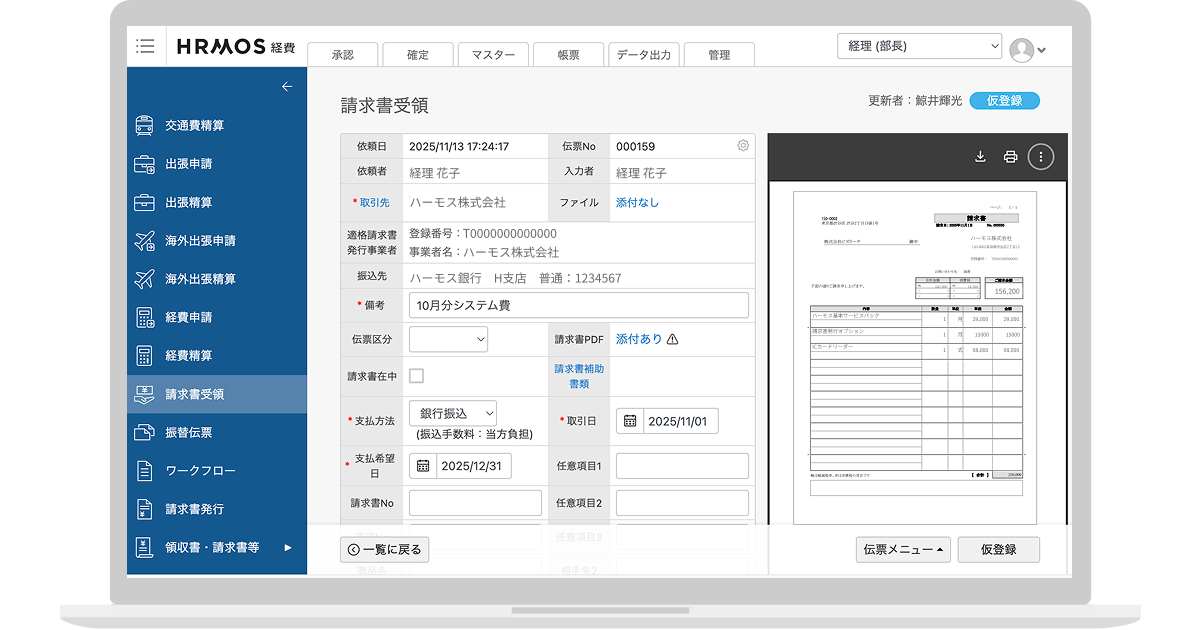1200x630 pixels.
Task: Open the 伝票No settings gear
Action: click(x=742, y=145)
